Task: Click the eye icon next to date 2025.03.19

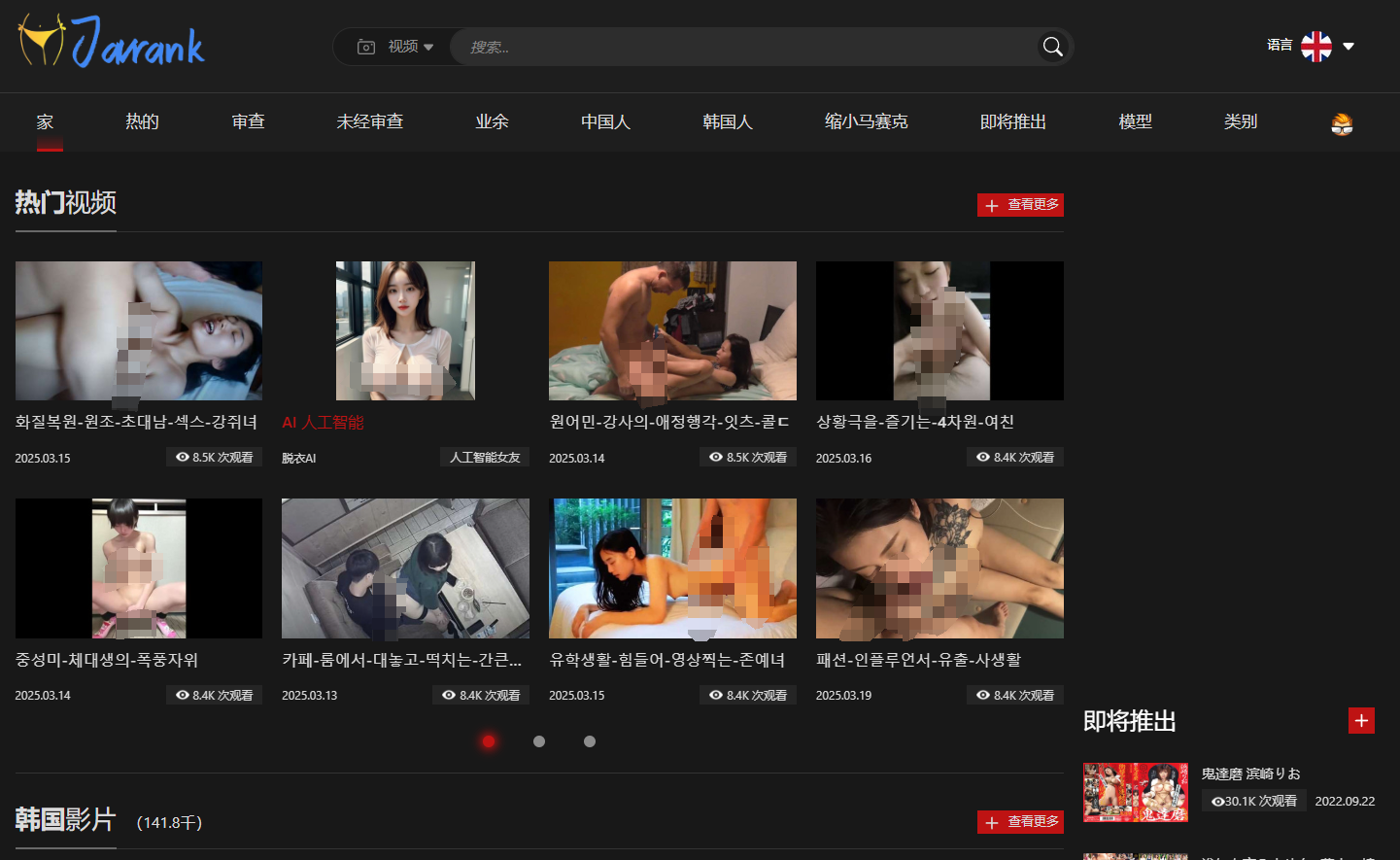Action: pyautogui.click(x=983, y=695)
